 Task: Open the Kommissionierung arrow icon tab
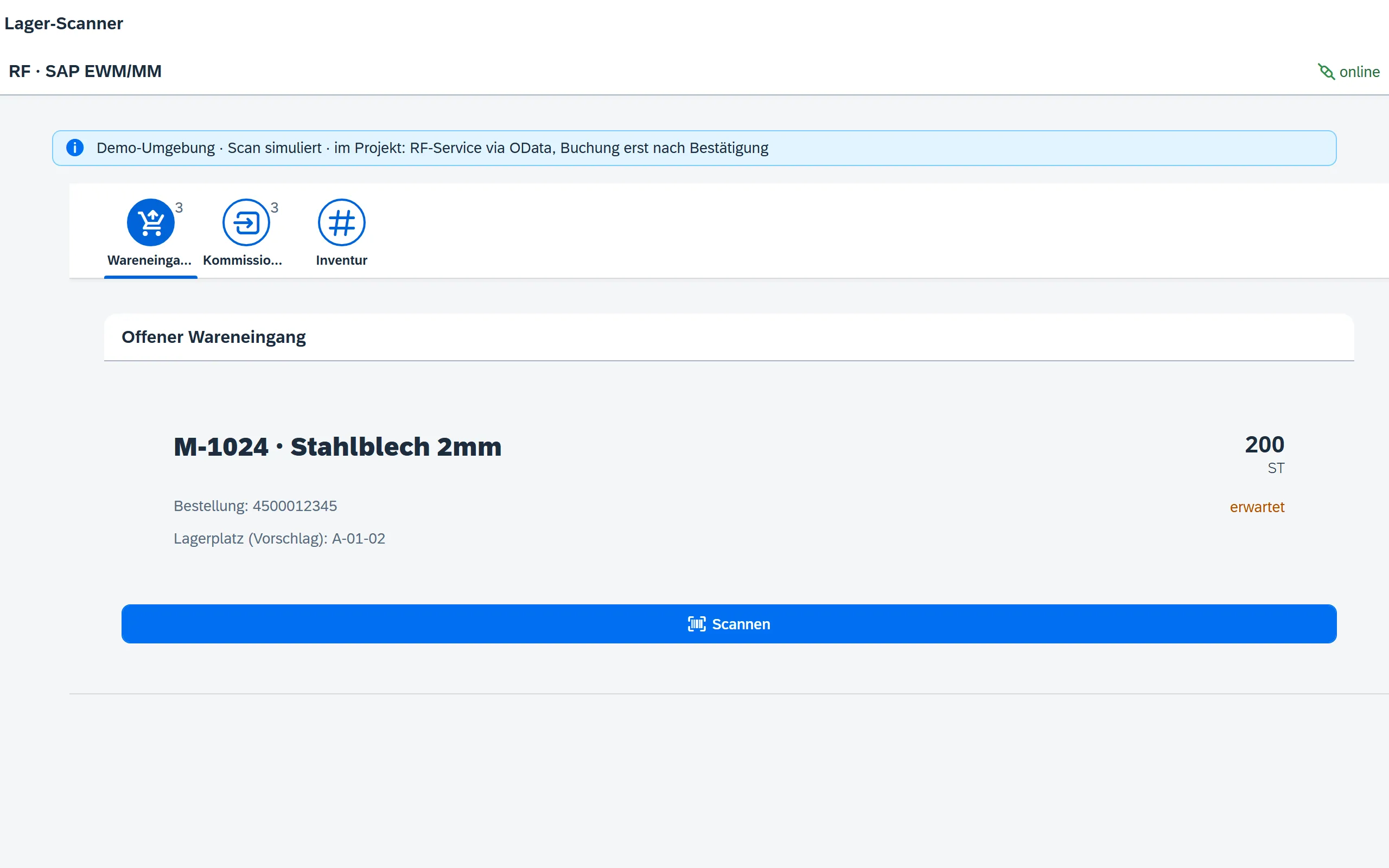click(246, 222)
